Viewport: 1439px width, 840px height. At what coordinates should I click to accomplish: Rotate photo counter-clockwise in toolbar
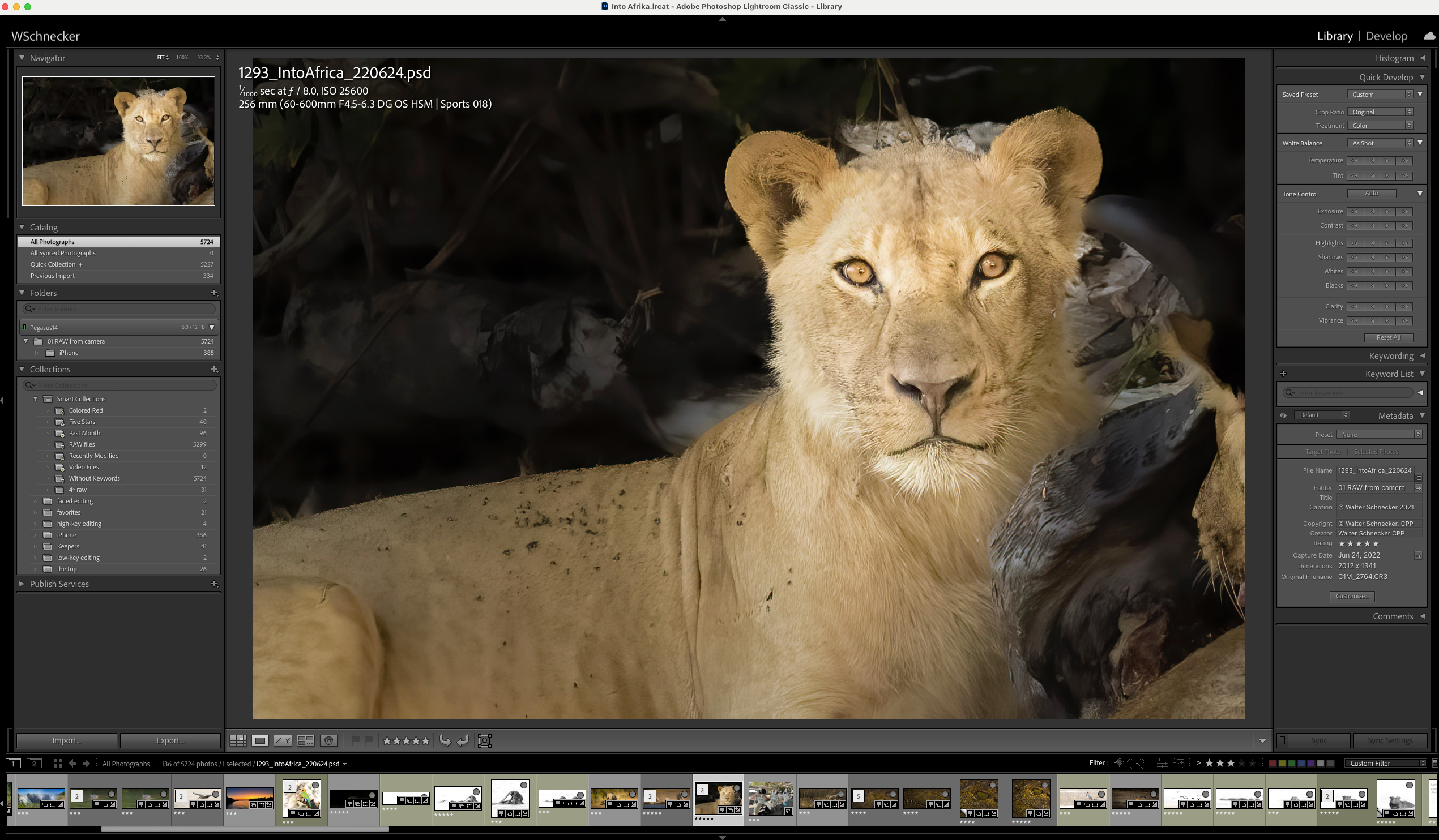click(x=445, y=741)
